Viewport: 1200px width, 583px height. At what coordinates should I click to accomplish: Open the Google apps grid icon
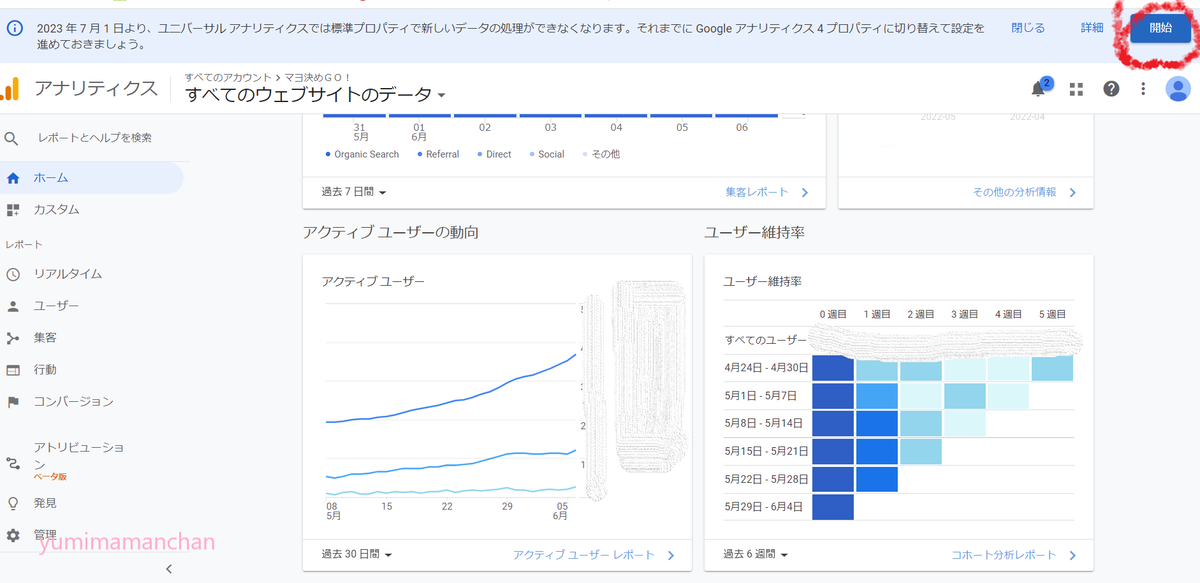1076,89
